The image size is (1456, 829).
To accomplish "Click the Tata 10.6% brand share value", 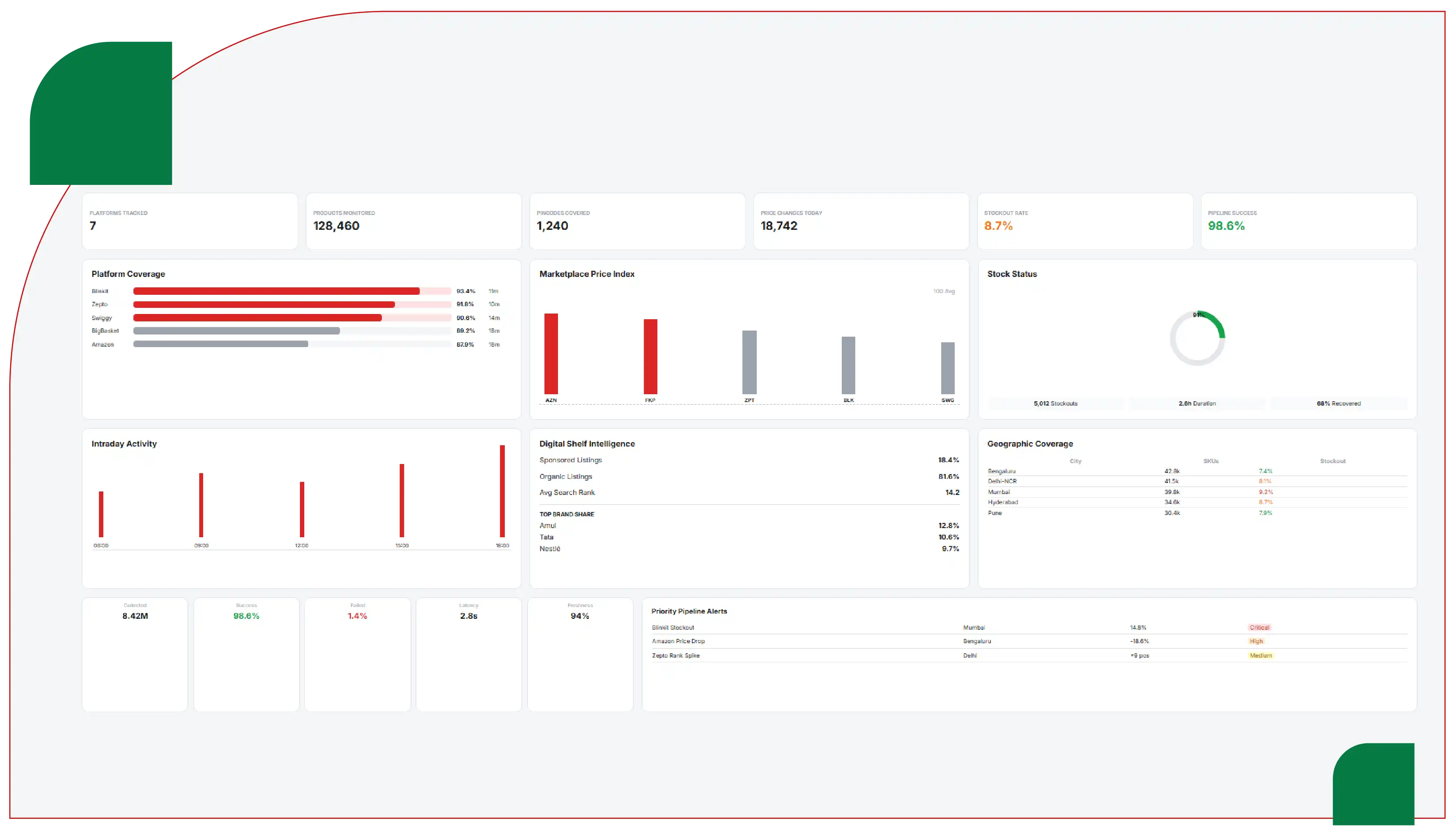I will (x=948, y=537).
